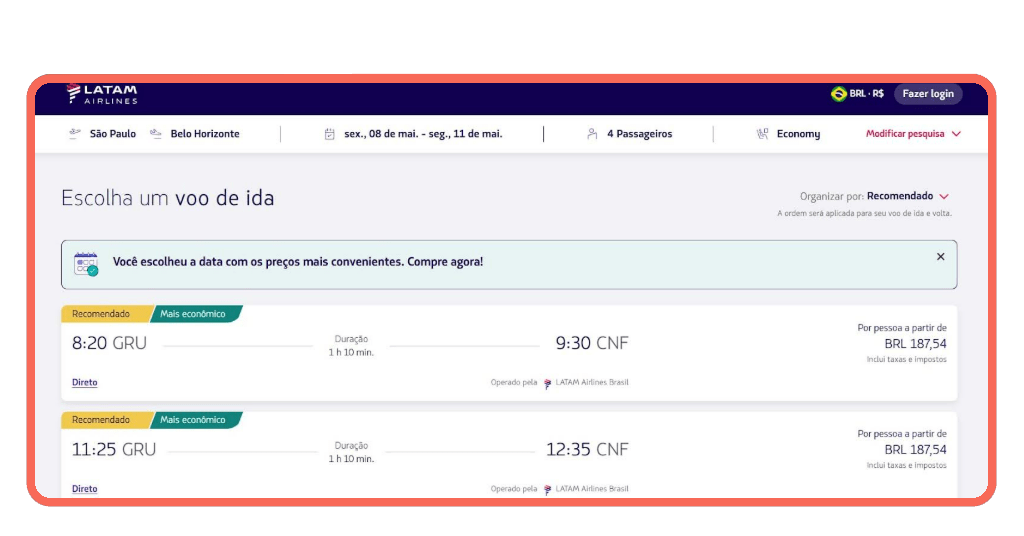Click the calendar icon in the info banner
The image size is (1024, 536).
pyautogui.click(x=86, y=264)
